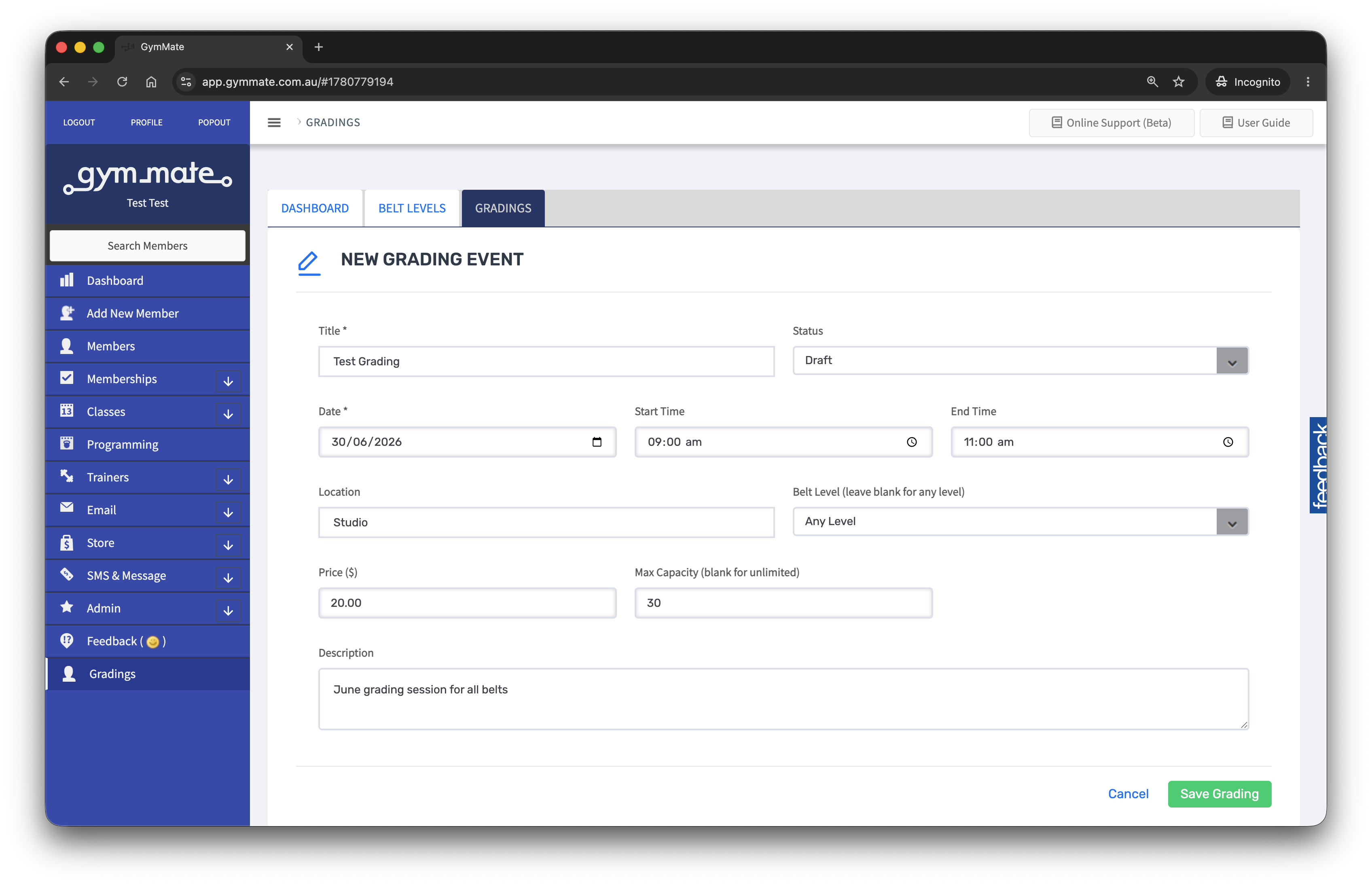Screen dimensions: 1372x886
Task: Close the GymMate browser tab
Action: coord(290,47)
